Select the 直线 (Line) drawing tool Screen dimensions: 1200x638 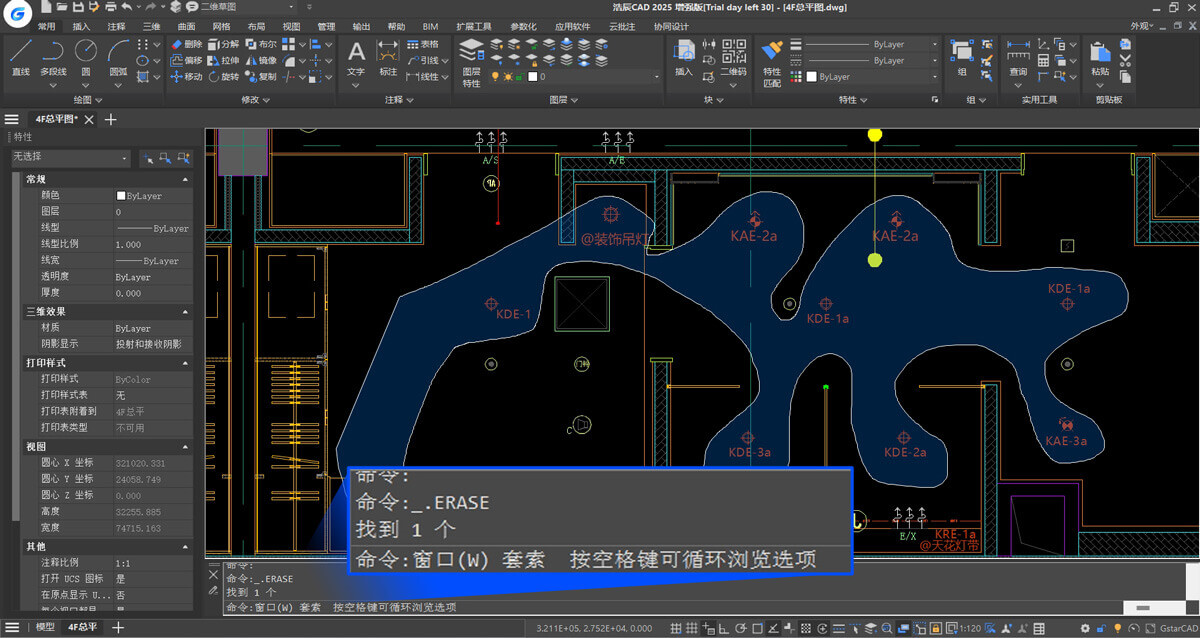[x=20, y=57]
